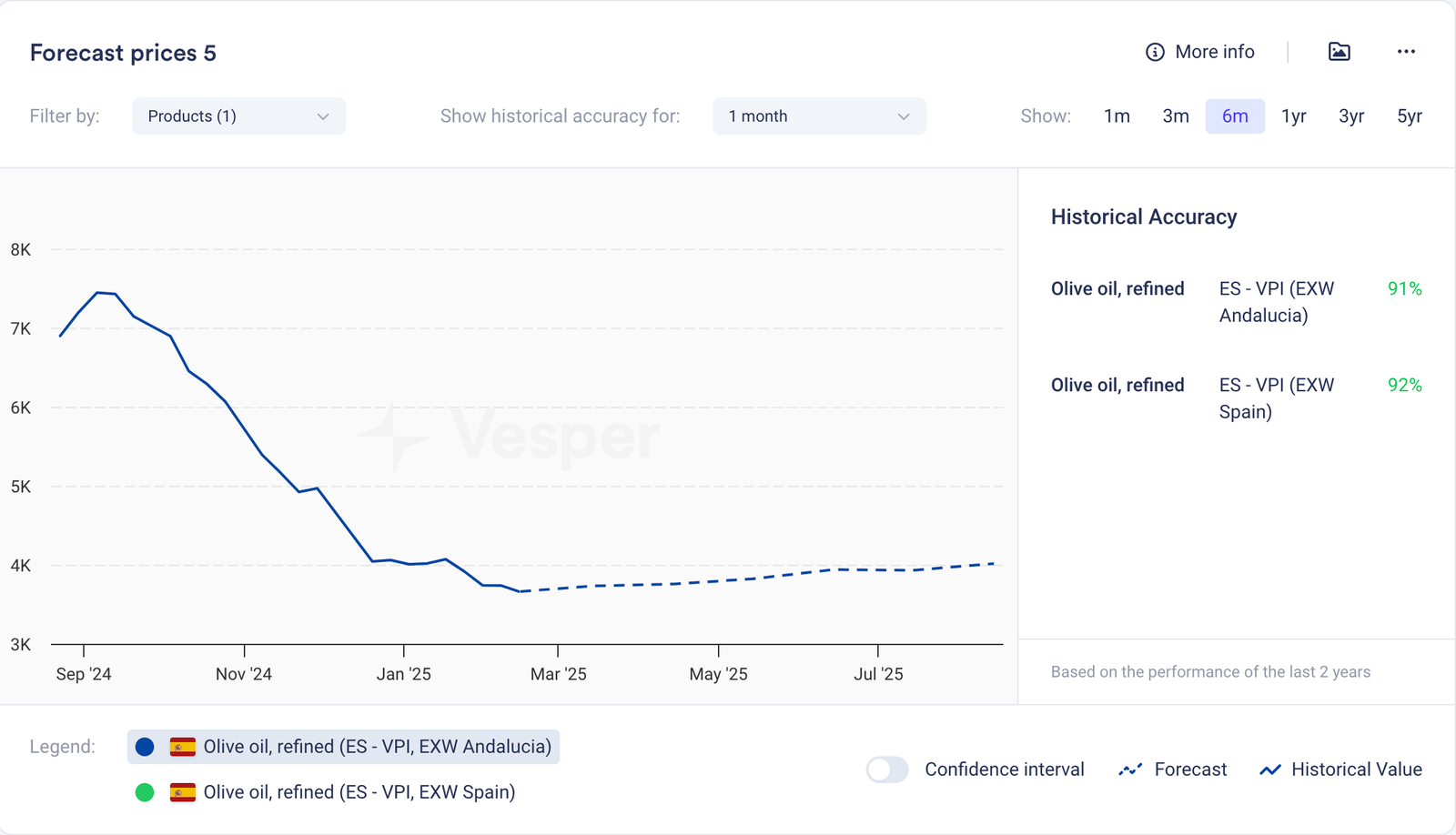Click Spain flag beside EXW Andalucia legend
The image size is (1456, 835).
(183, 747)
